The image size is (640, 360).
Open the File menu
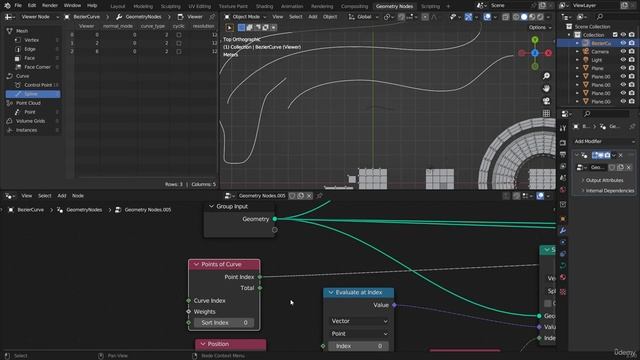tap(18, 6)
